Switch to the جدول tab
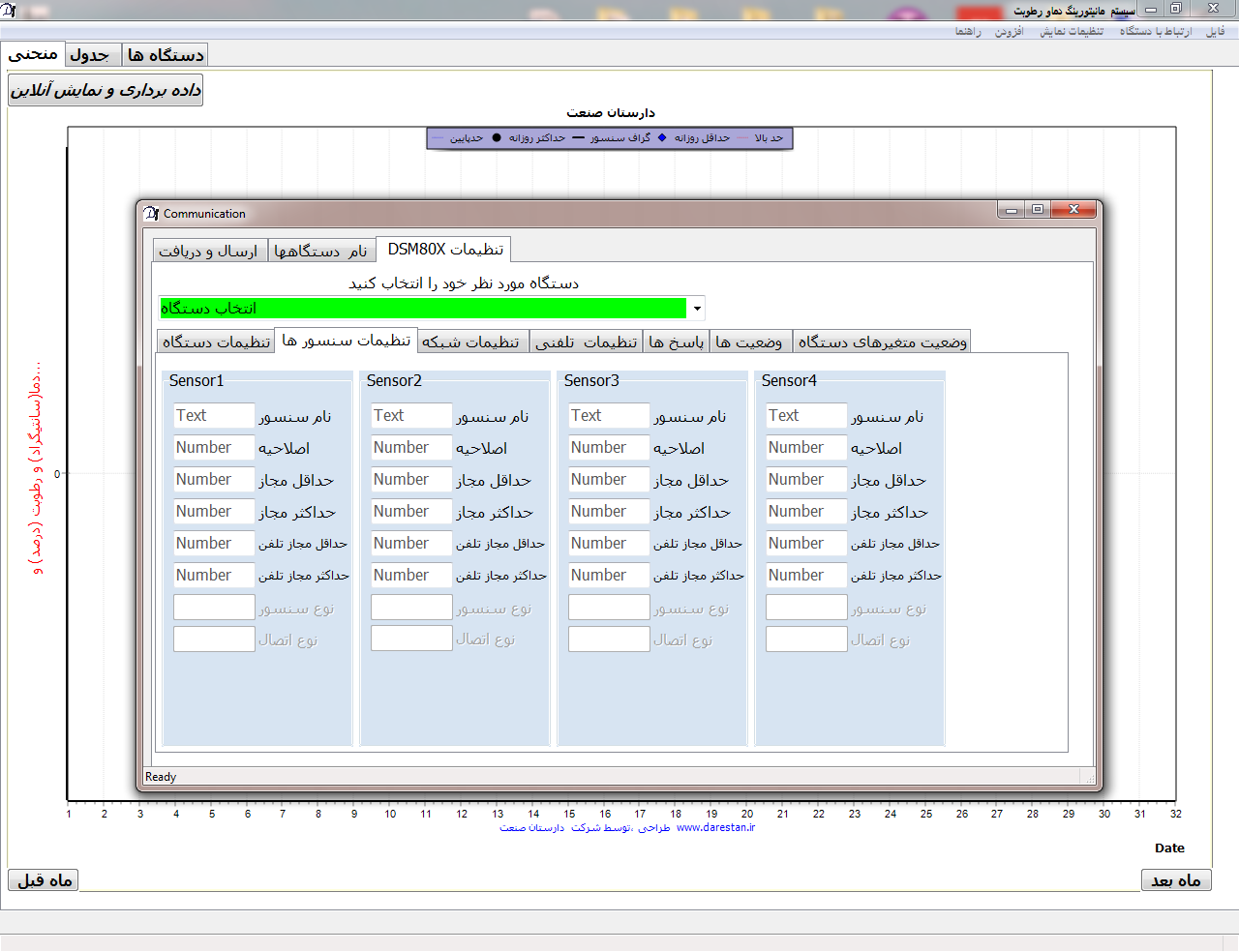This screenshot has width=1239, height=952. (x=90, y=55)
